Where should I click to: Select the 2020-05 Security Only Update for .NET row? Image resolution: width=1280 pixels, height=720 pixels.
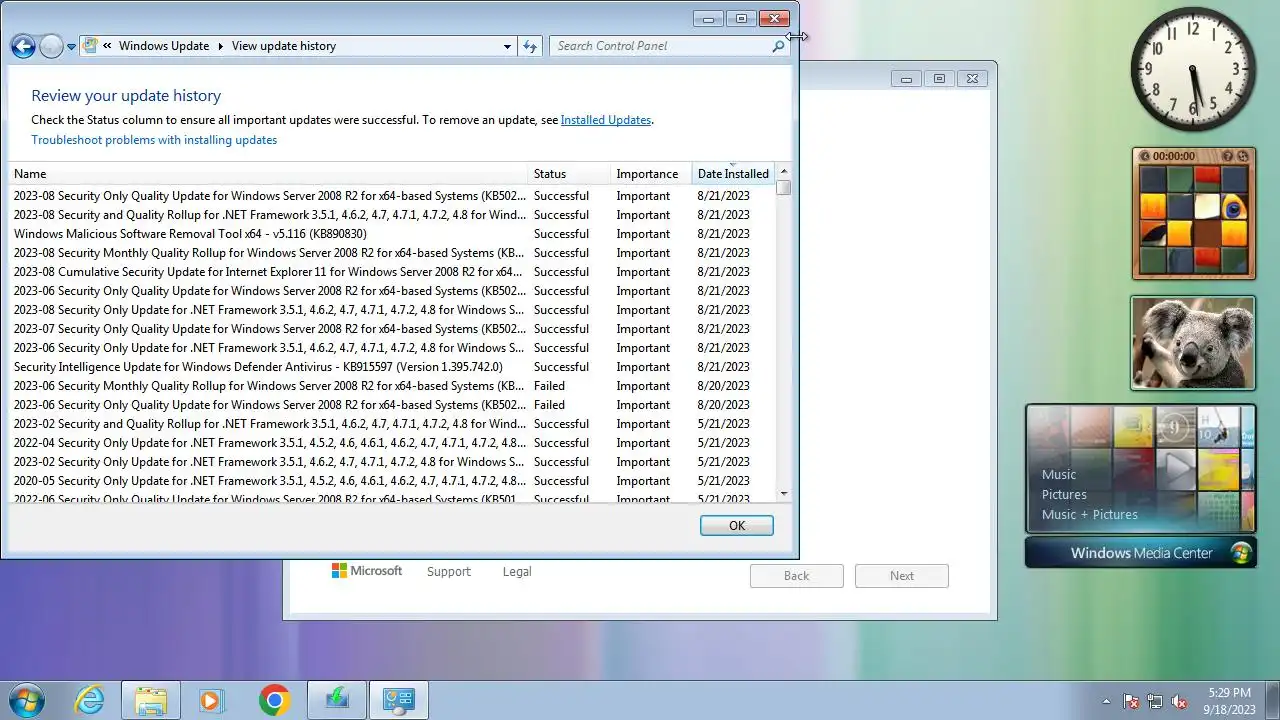point(392,481)
